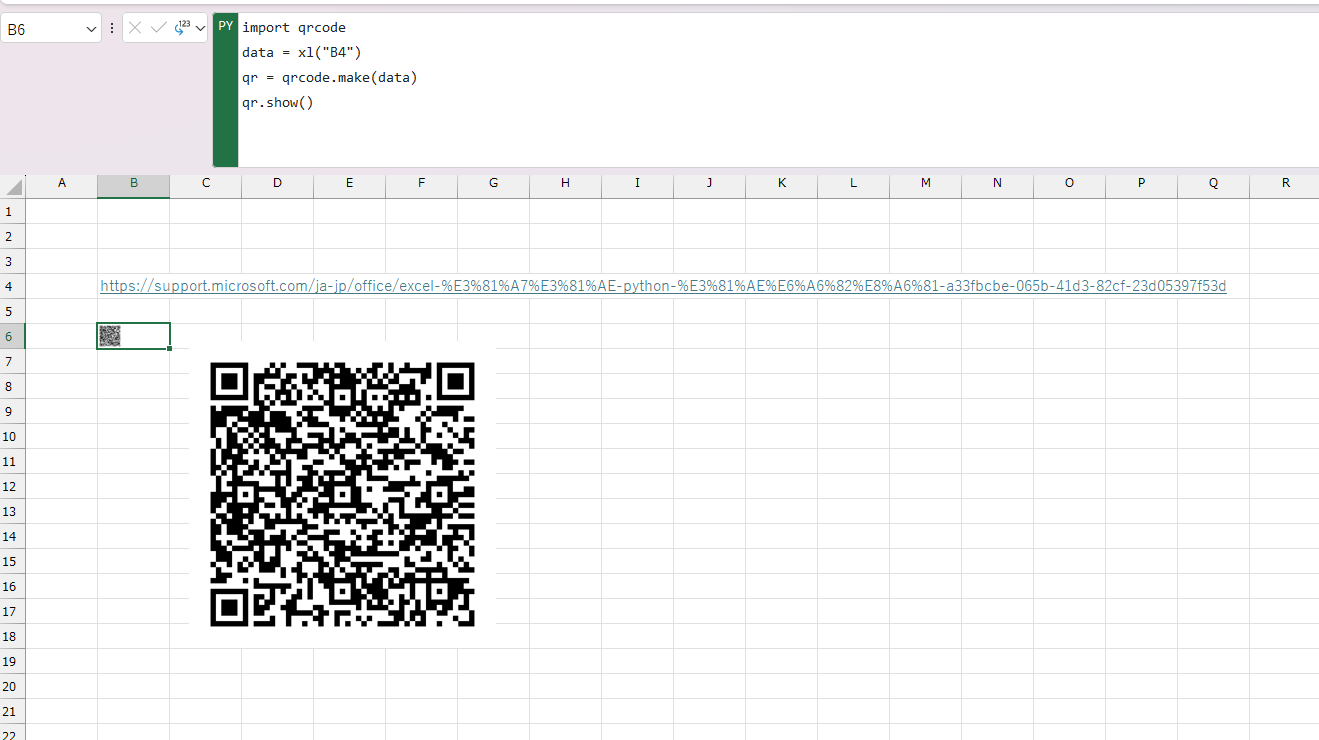Select the column K header
This screenshot has width=1319, height=740.
pos(781,184)
